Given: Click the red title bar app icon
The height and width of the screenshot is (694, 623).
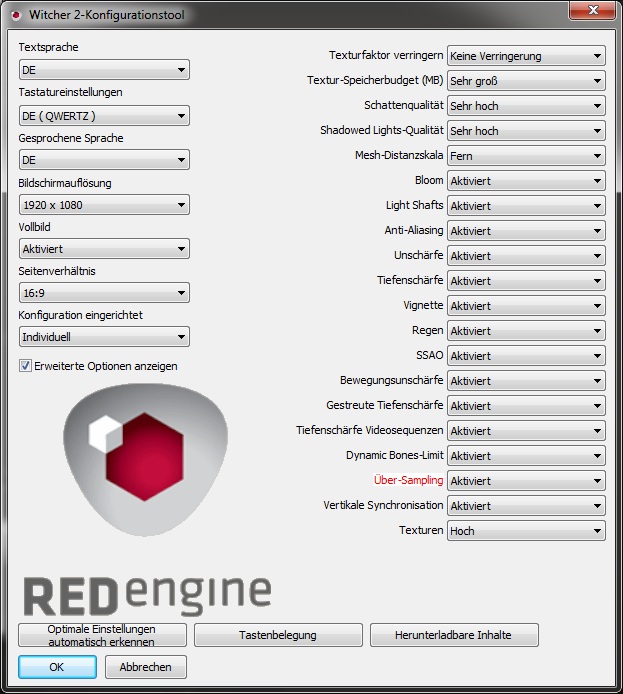Looking at the screenshot, I should (16, 15).
